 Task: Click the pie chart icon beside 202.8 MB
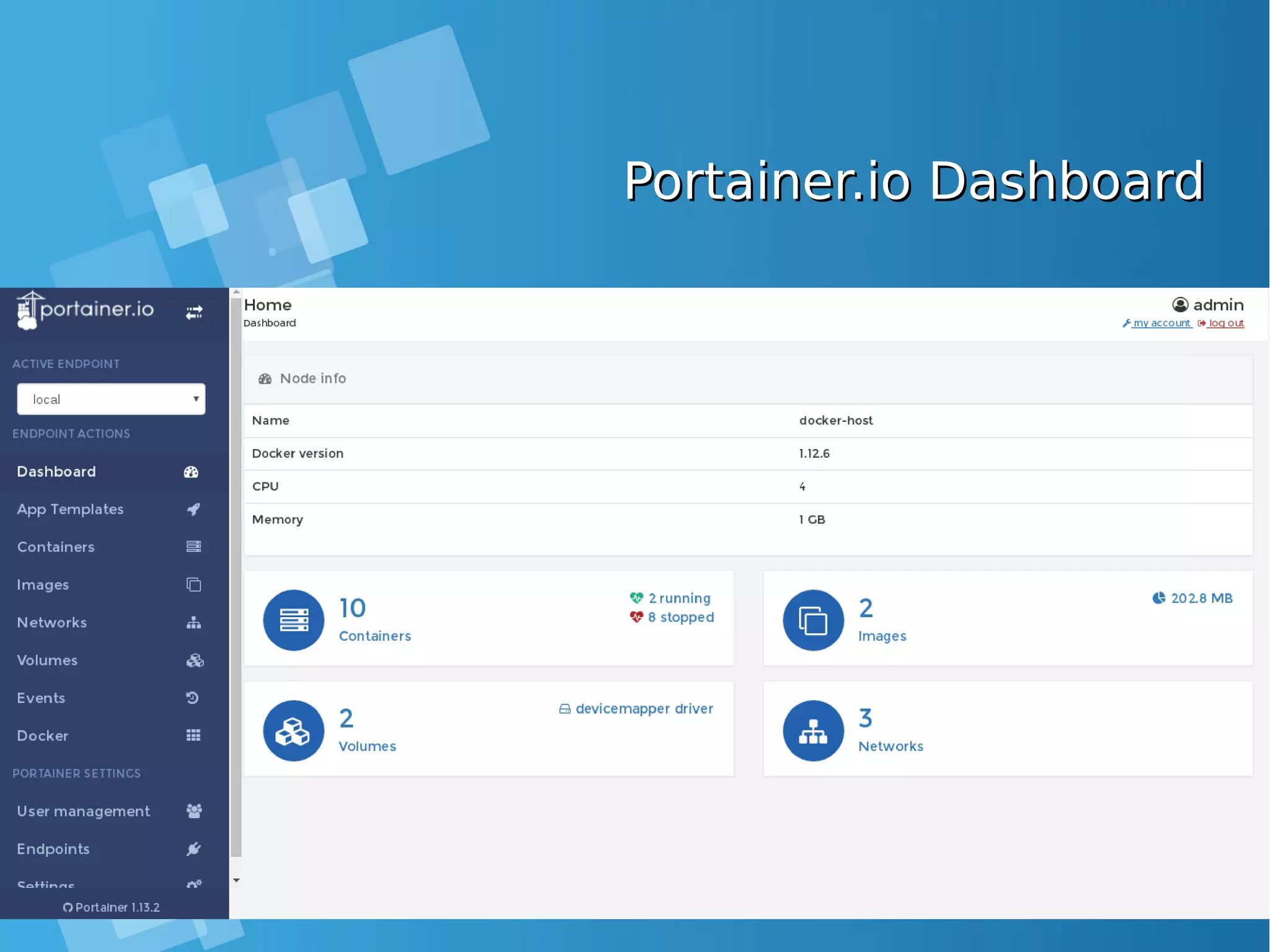coord(1158,598)
